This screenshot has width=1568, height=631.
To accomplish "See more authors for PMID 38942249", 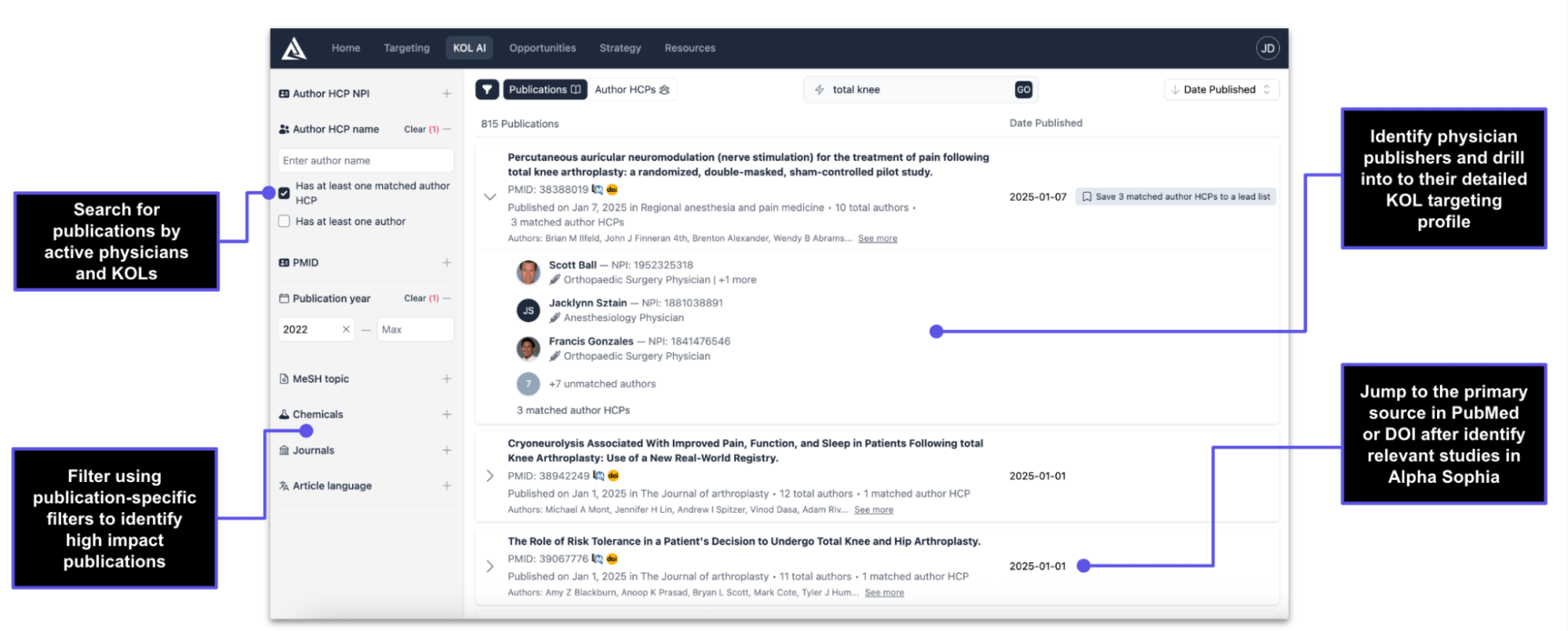I will (873, 510).
